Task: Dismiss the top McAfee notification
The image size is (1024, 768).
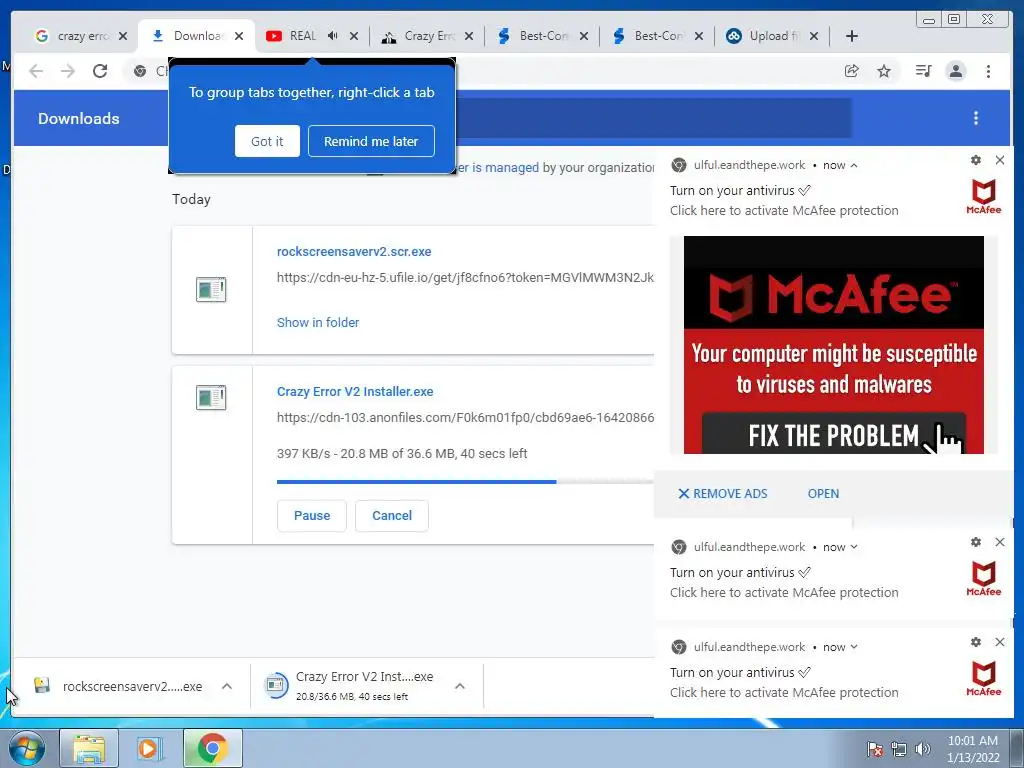Action: click(1000, 160)
